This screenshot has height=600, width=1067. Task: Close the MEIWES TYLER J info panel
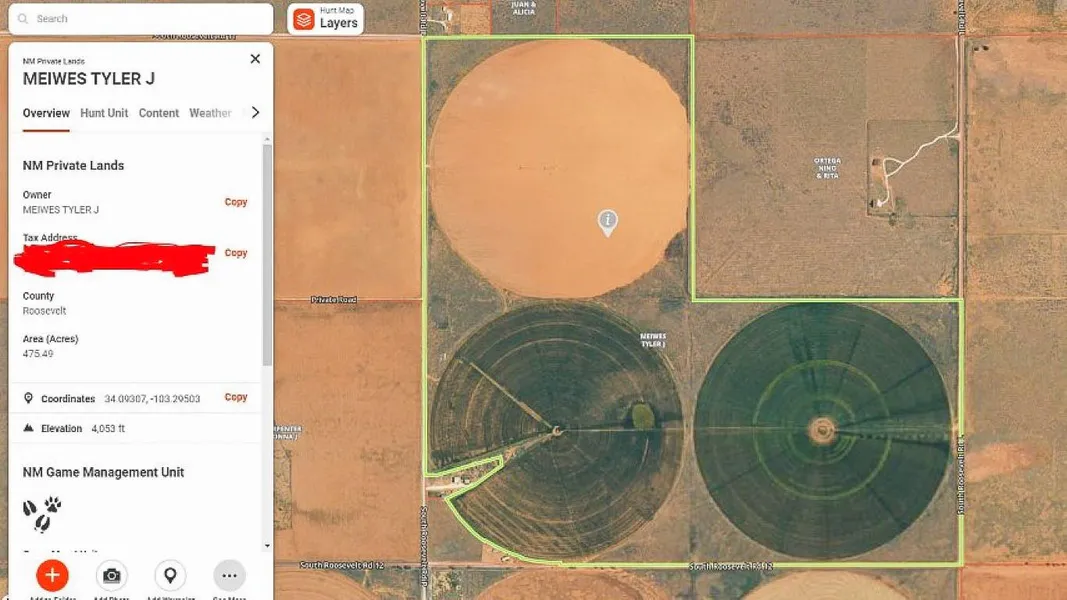click(255, 59)
